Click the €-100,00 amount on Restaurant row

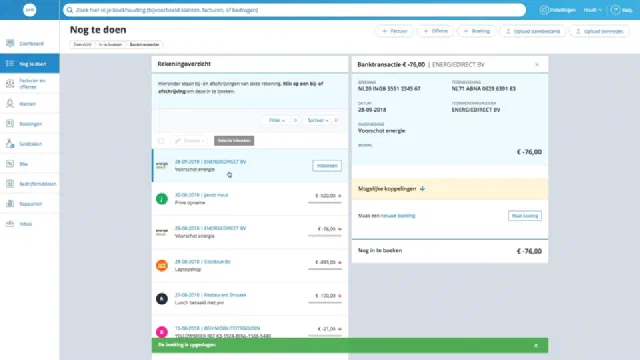pos(328,296)
